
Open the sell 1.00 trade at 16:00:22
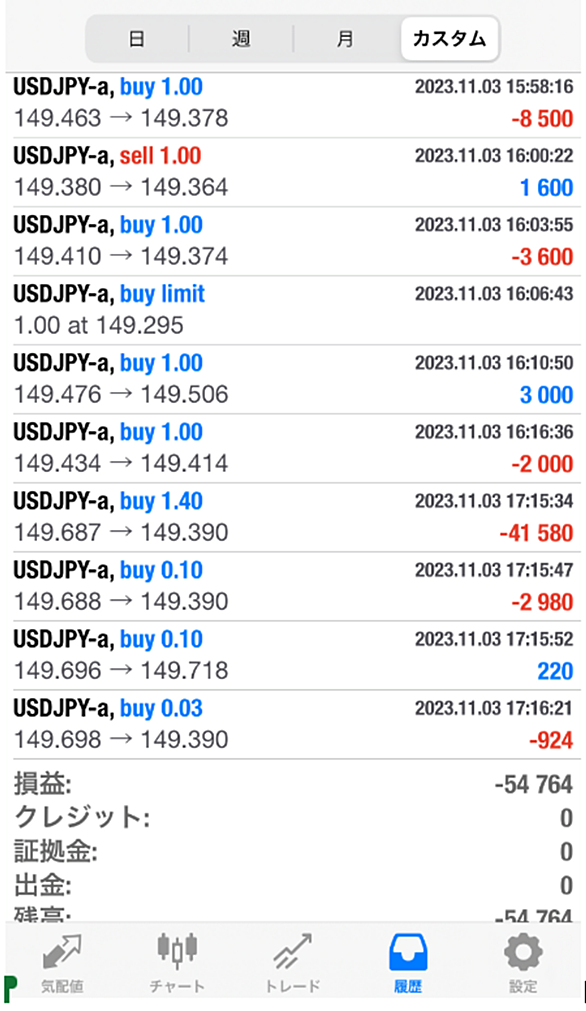tap(293, 172)
